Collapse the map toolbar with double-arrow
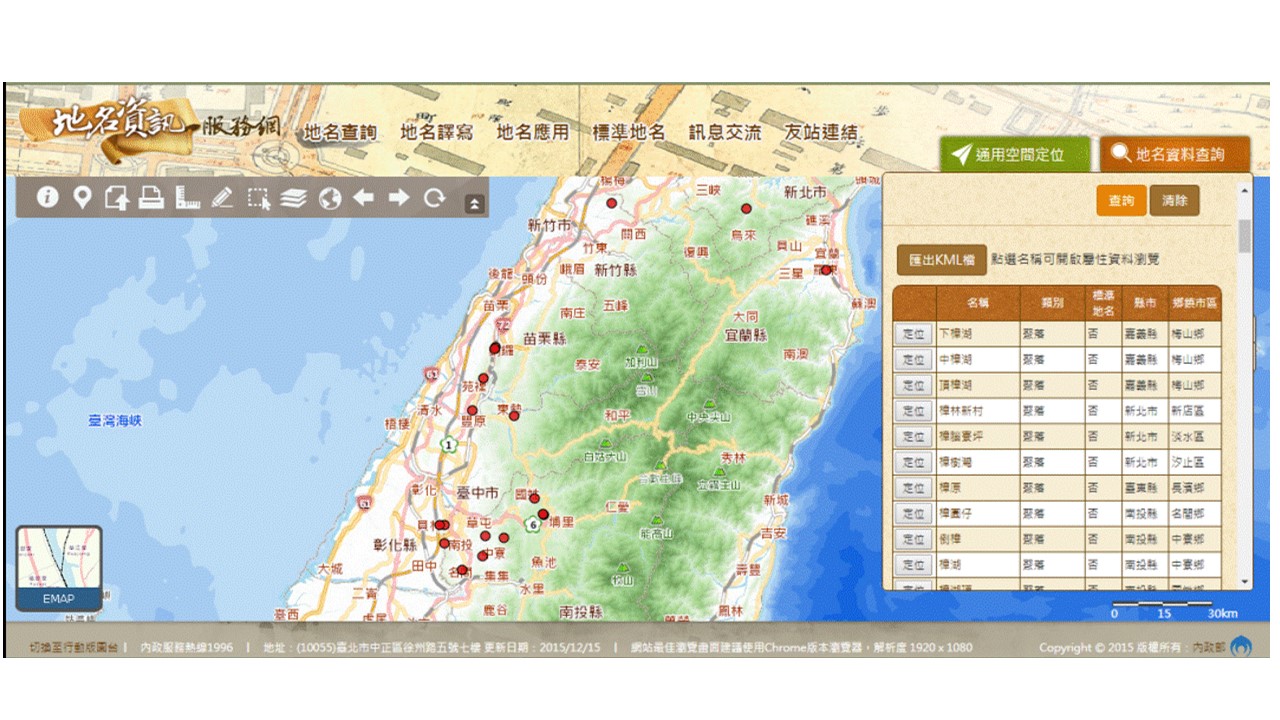This screenshot has height=720, width=1280. [x=475, y=203]
